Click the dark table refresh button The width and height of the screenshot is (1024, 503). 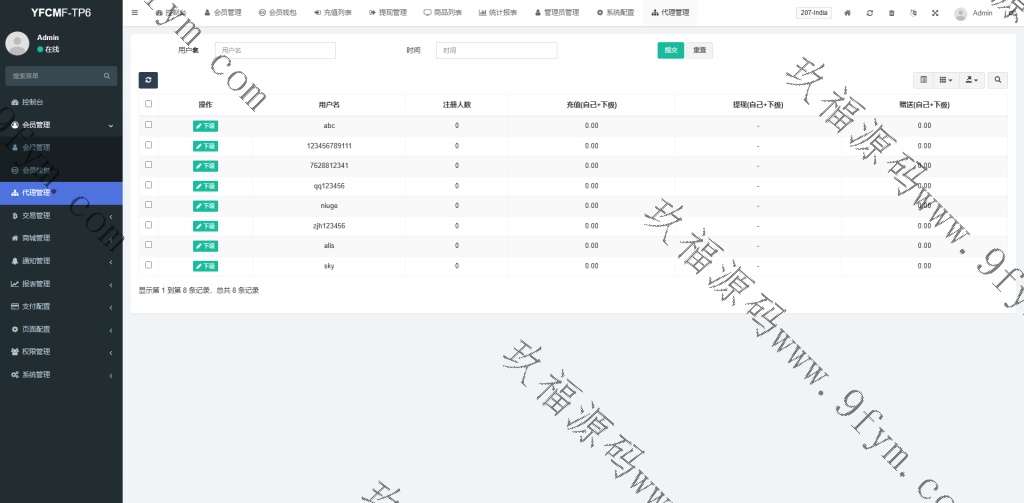(x=148, y=80)
